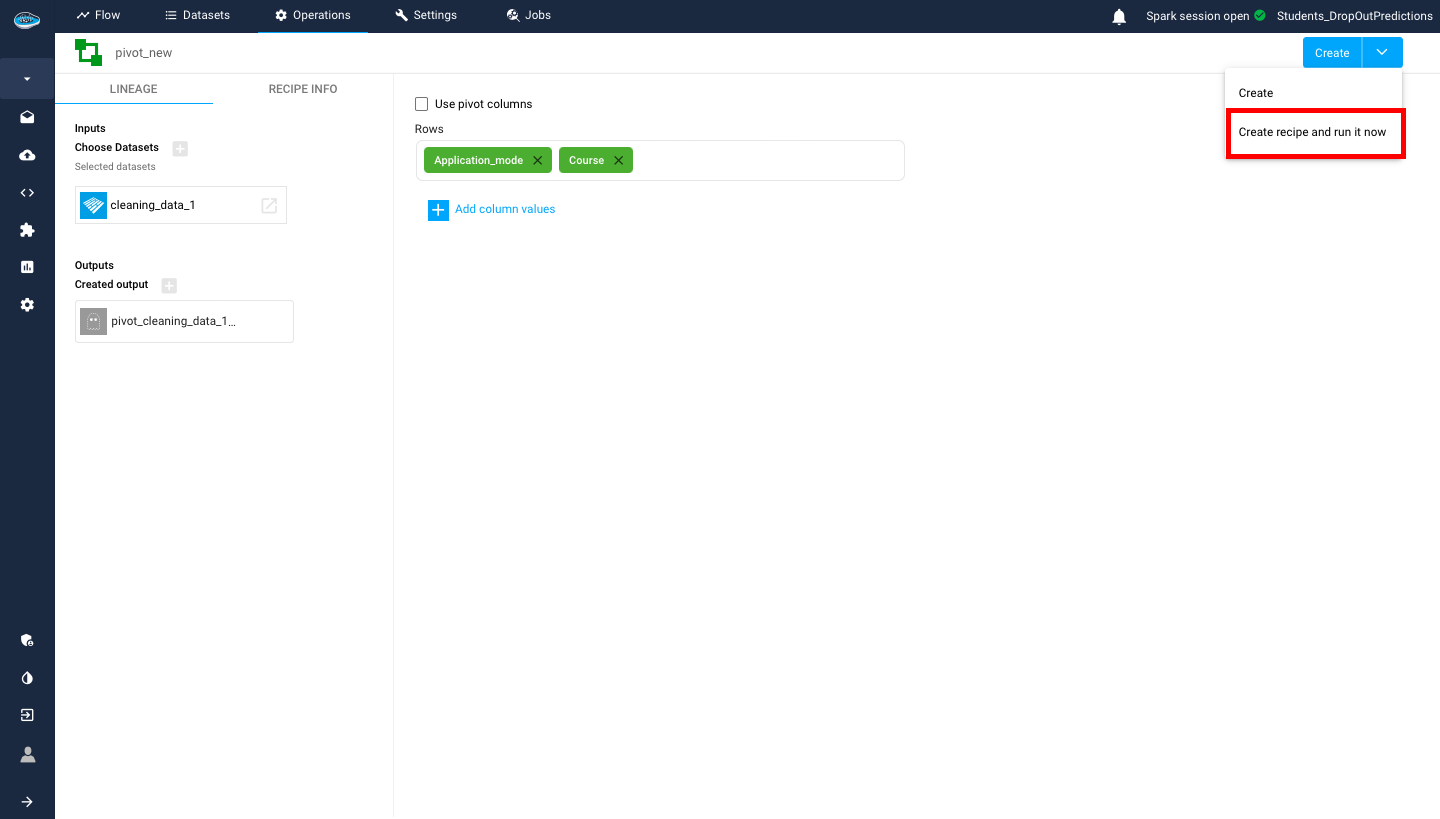1440x819 pixels.
Task: Click the notification bell icon
Action: click(1119, 16)
